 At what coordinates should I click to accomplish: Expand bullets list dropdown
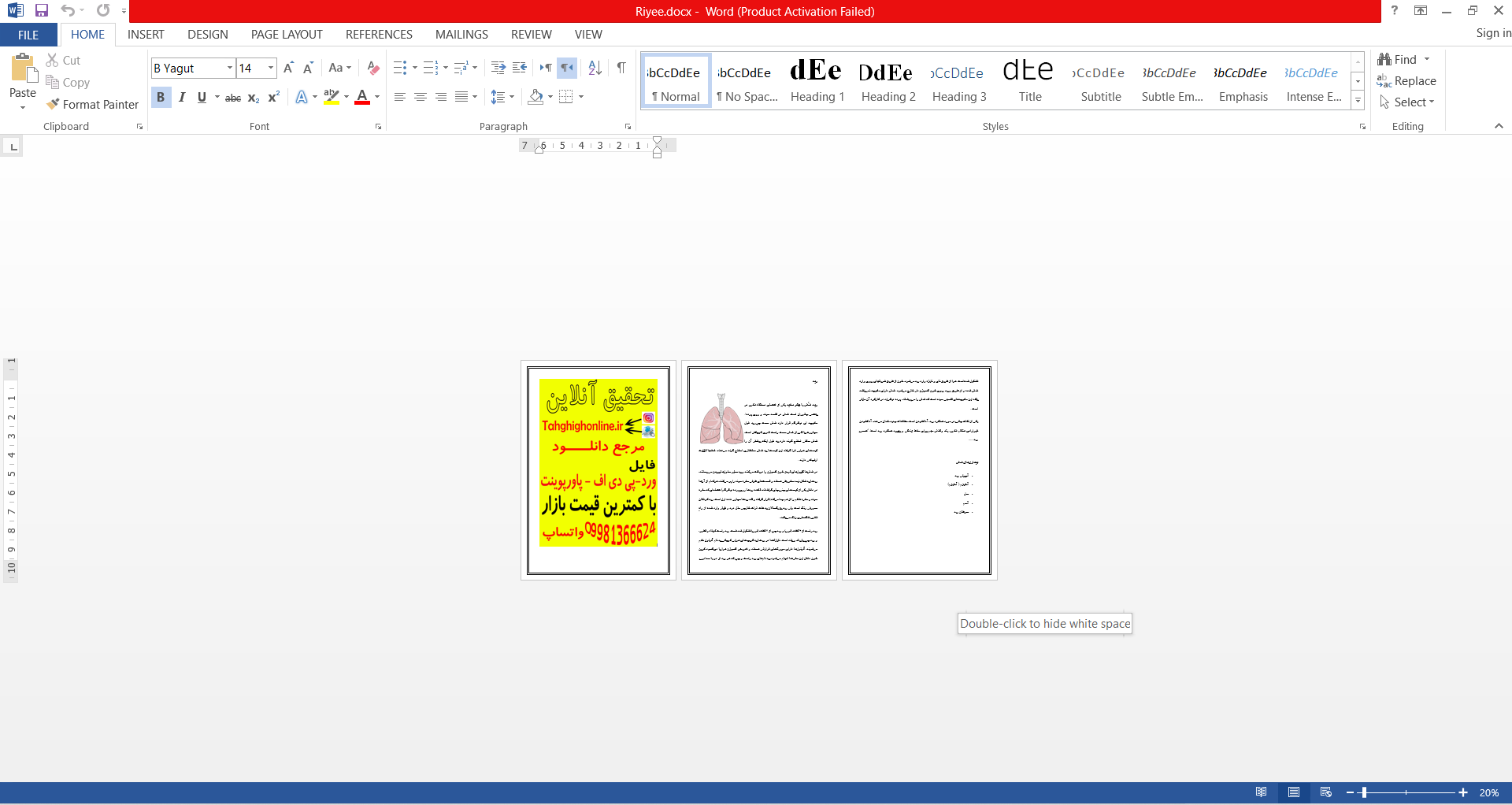[x=415, y=68]
